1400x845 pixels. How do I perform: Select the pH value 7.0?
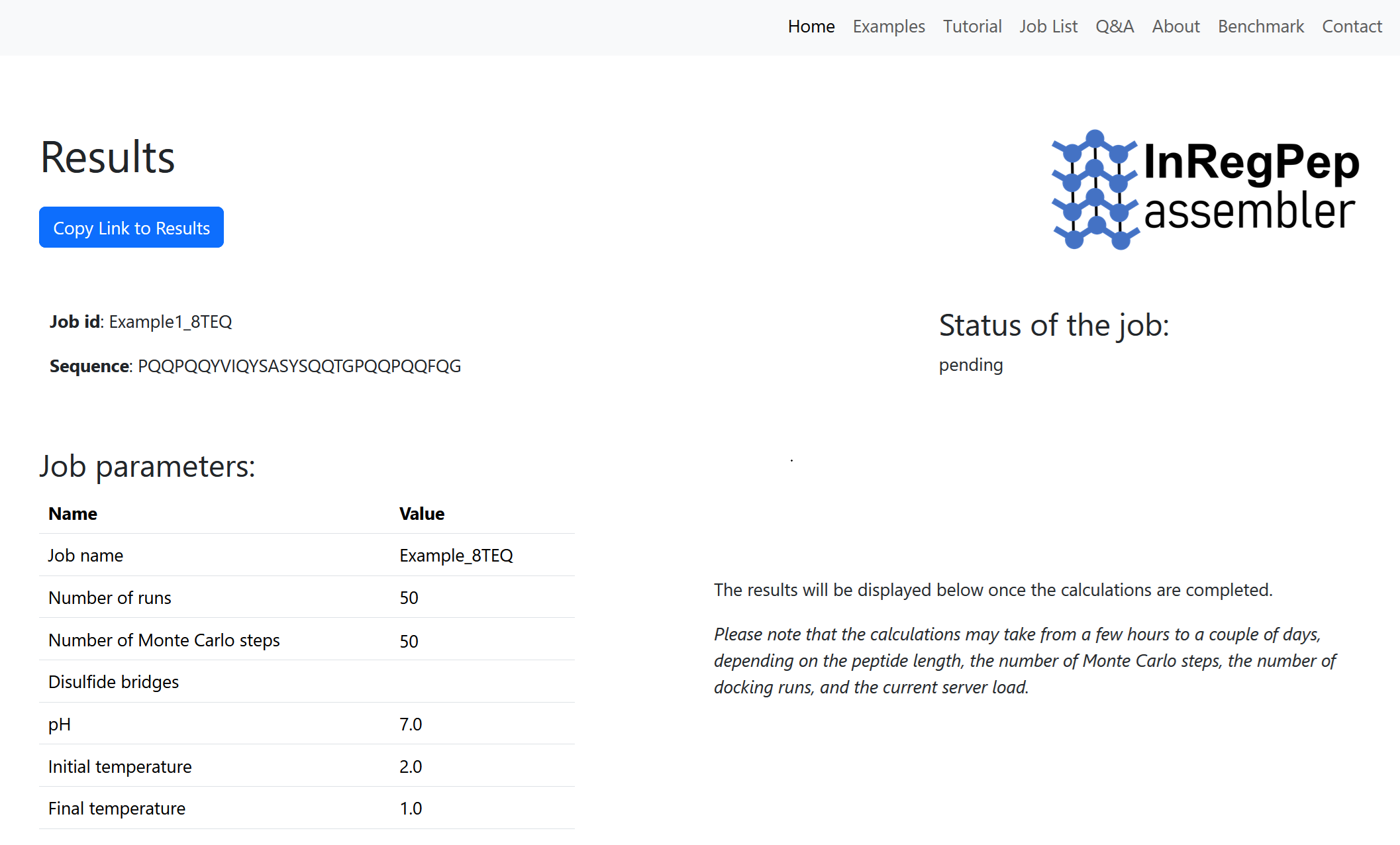[x=411, y=724]
